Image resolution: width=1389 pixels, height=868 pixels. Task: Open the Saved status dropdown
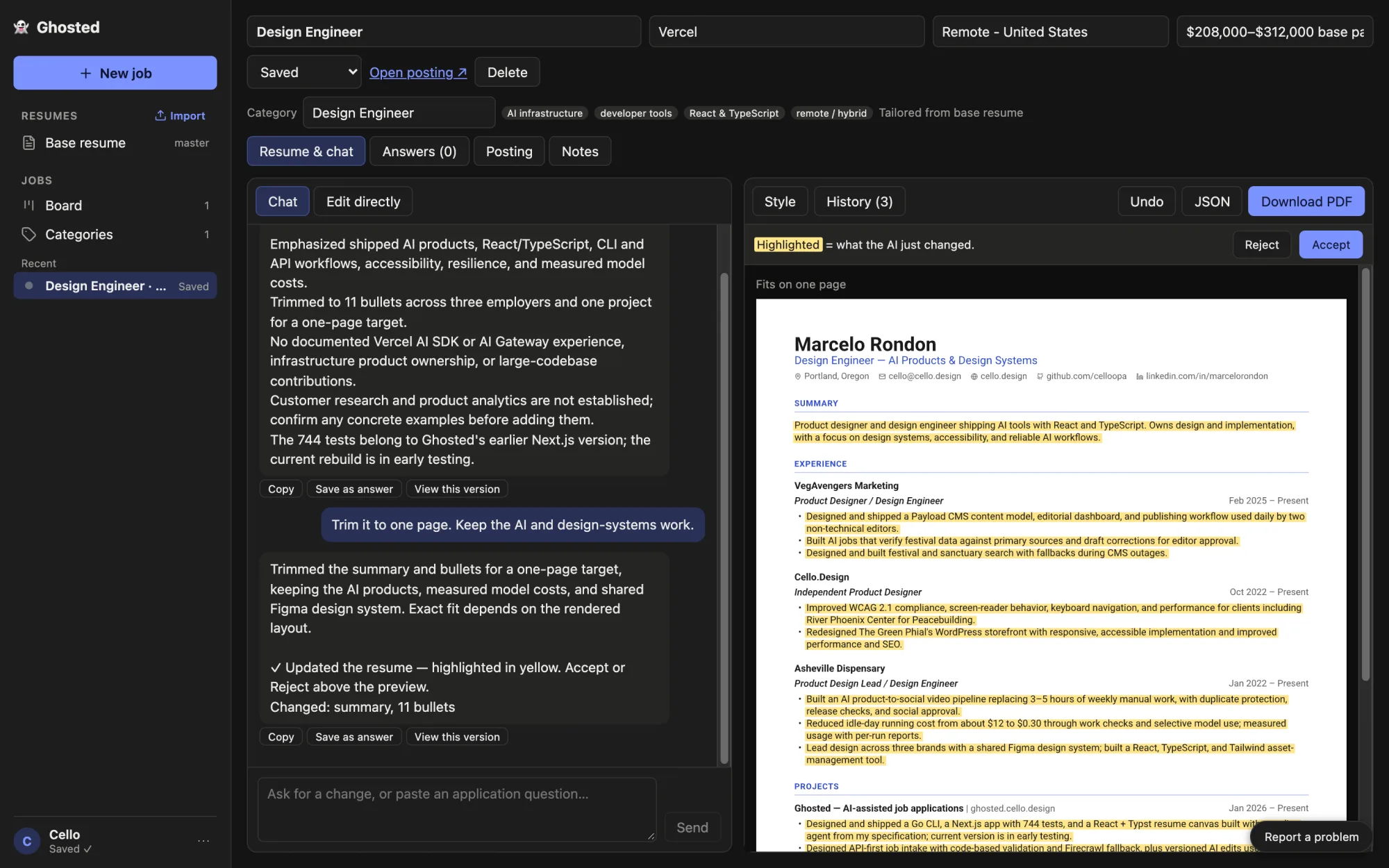(x=304, y=72)
